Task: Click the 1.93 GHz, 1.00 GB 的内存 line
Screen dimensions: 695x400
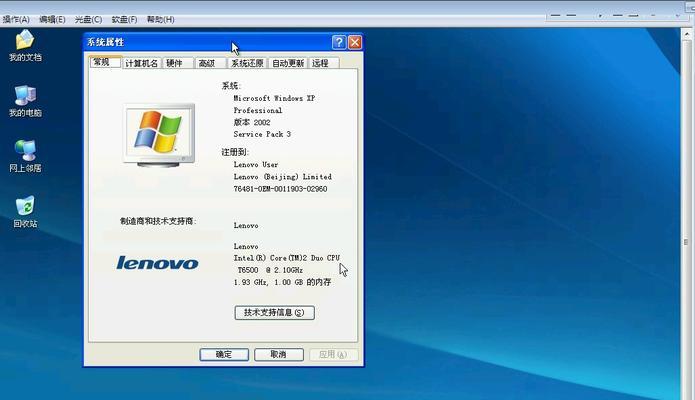Action: pyautogui.click(x=282, y=282)
